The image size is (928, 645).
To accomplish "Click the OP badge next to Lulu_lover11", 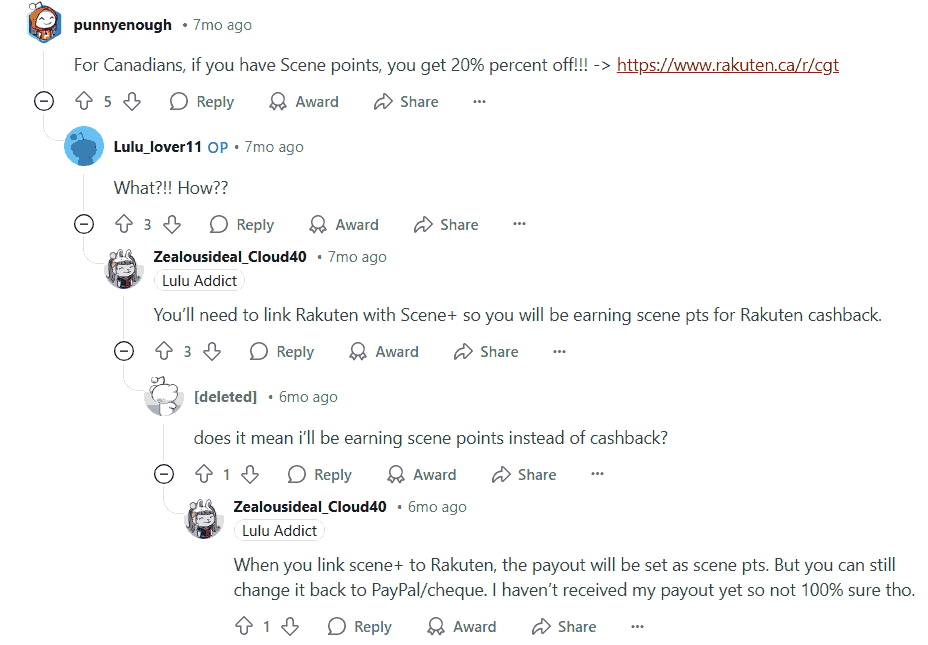I will pos(217,146).
